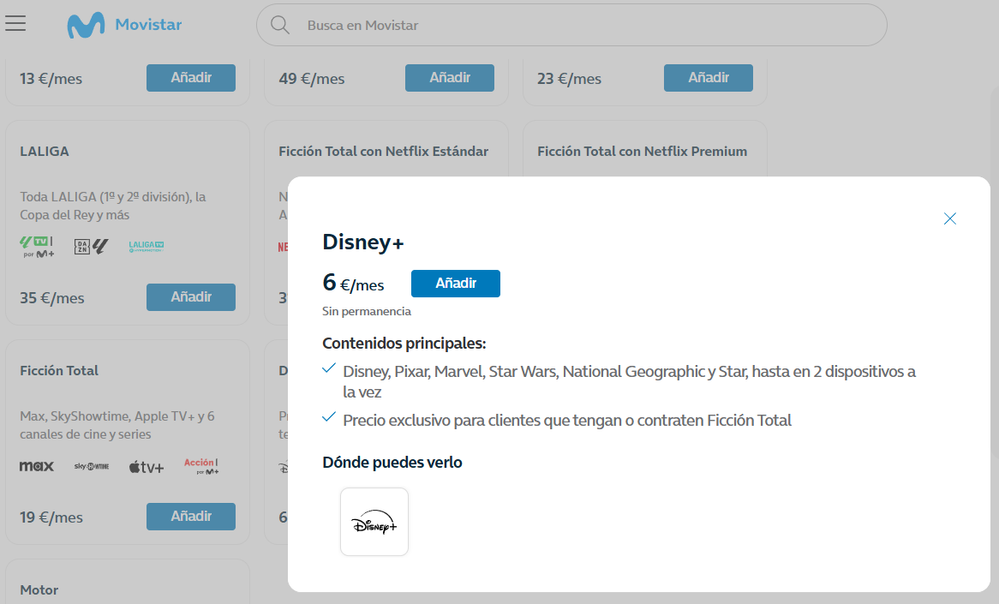Click the M+ TV logo in LALIGA card

[37, 246]
